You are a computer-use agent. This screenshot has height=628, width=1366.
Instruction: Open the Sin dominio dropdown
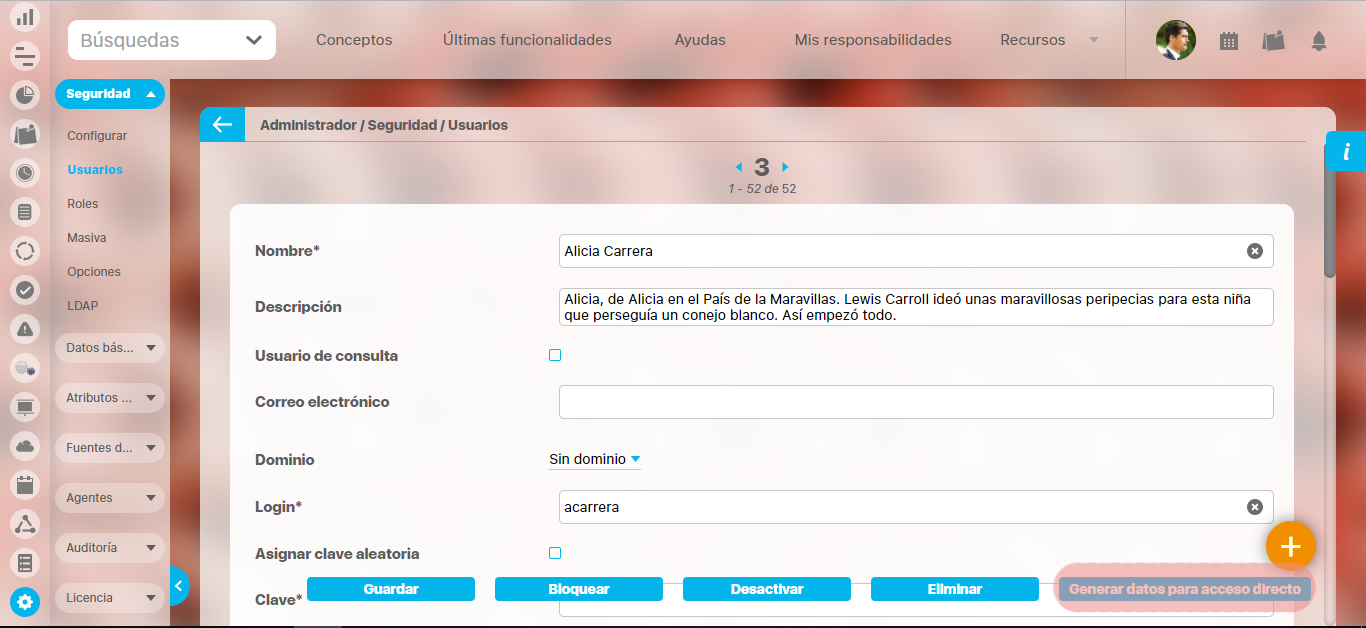click(x=594, y=460)
